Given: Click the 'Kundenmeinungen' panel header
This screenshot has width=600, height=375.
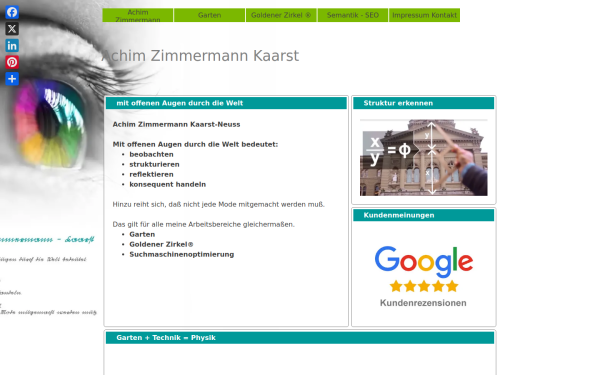Looking at the screenshot, I should click(x=424, y=215).
